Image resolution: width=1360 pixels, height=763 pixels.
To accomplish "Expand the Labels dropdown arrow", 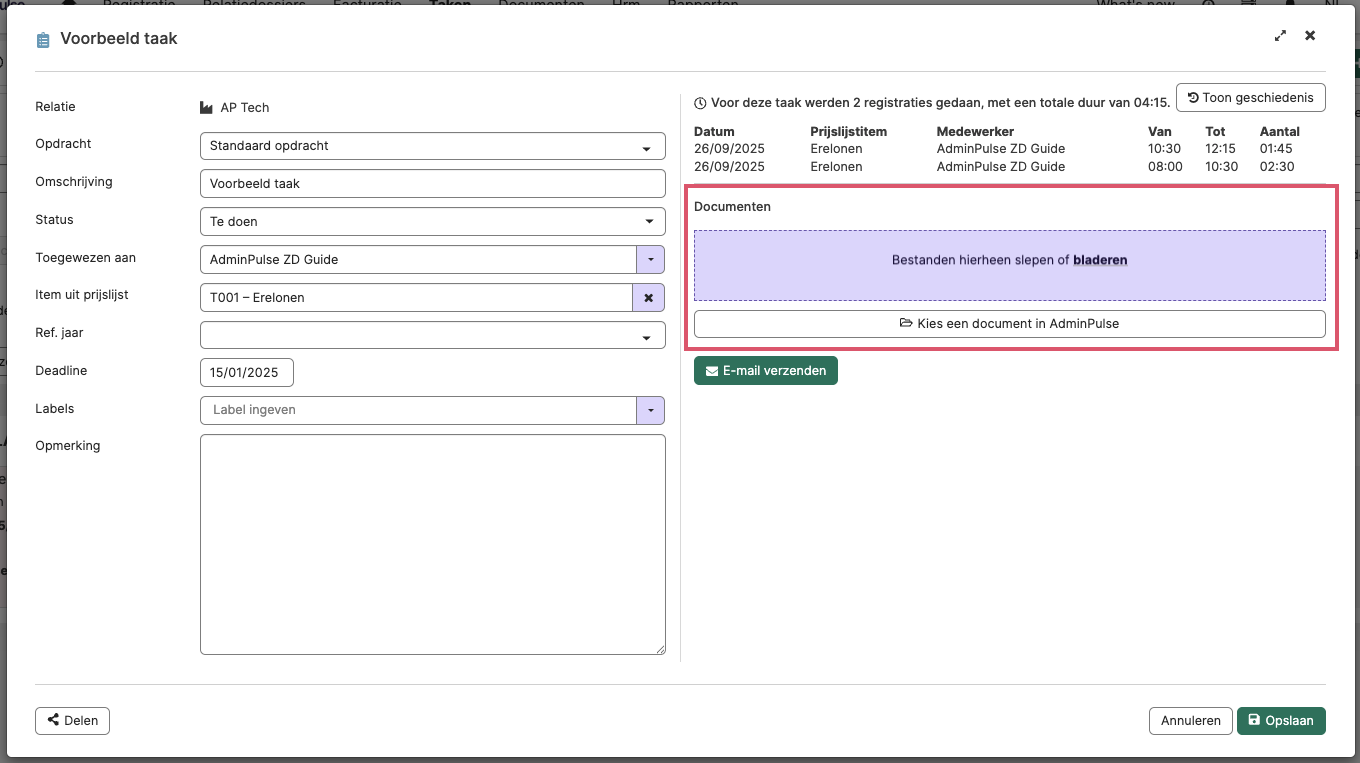I will tap(650, 410).
